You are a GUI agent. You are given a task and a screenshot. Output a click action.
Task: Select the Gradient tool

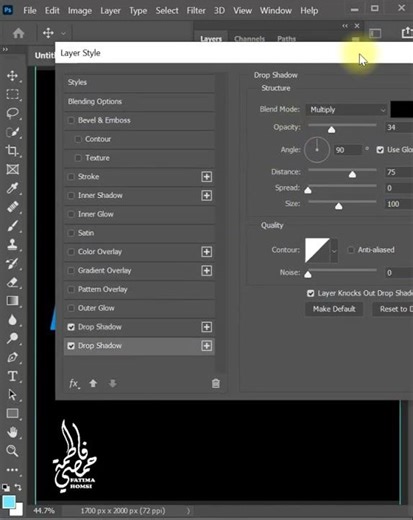(12, 301)
